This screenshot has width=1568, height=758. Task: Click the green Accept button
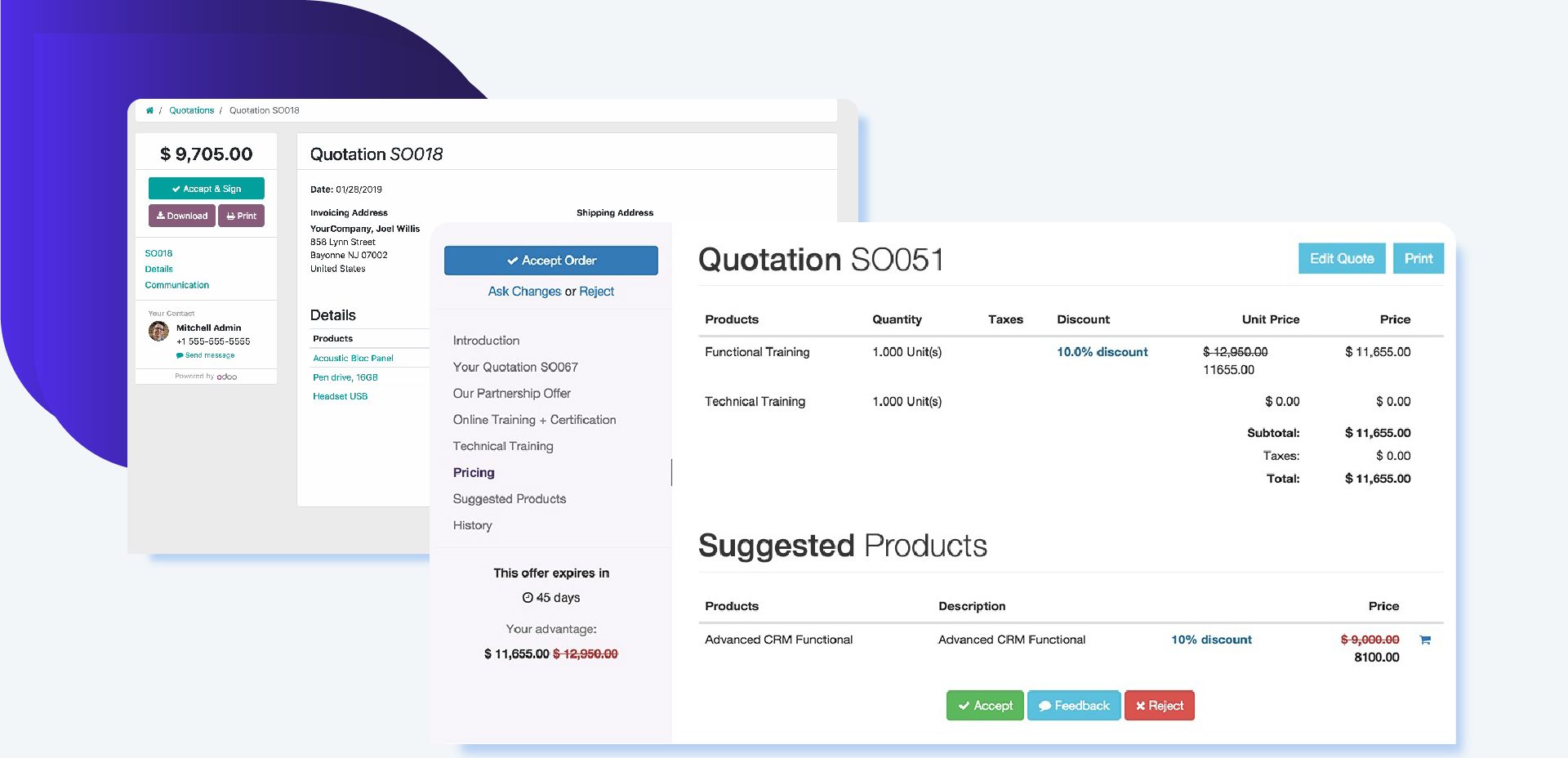pyautogui.click(x=985, y=705)
